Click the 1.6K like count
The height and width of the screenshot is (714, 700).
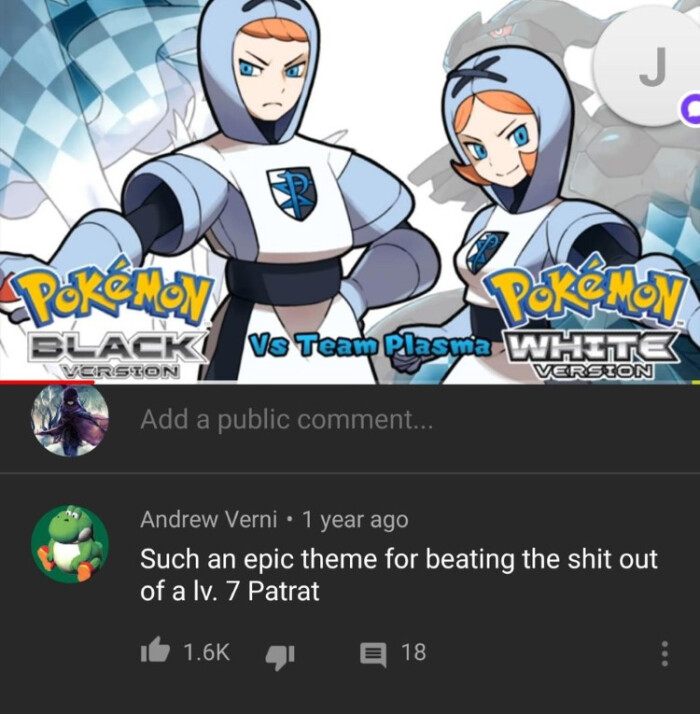click(207, 652)
